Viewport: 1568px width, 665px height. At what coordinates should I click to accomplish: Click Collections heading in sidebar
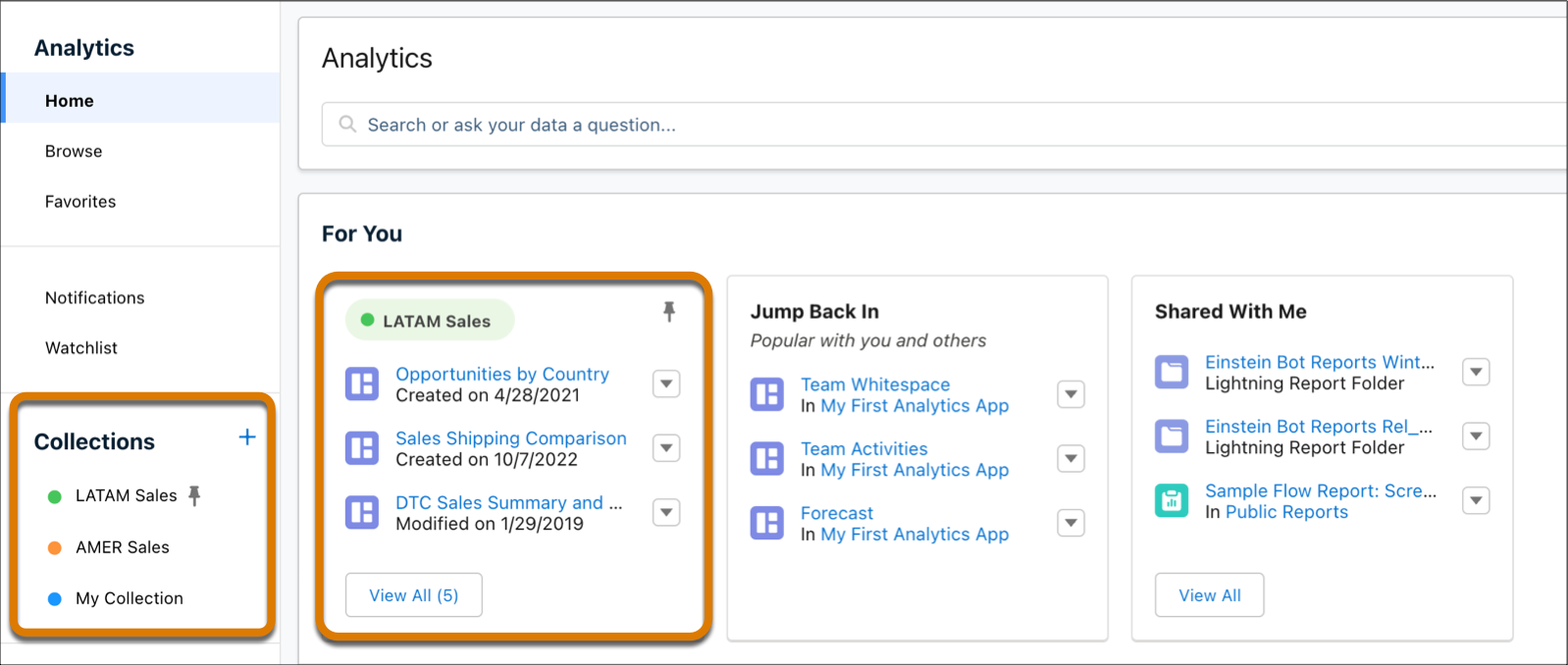pos(94,441)
